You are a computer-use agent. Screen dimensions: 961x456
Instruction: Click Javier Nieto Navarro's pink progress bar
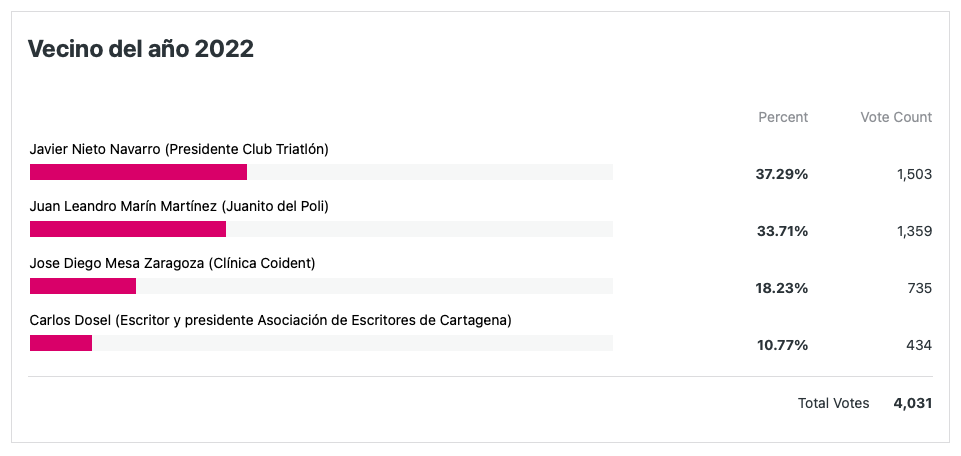click(x=139, y=172)
